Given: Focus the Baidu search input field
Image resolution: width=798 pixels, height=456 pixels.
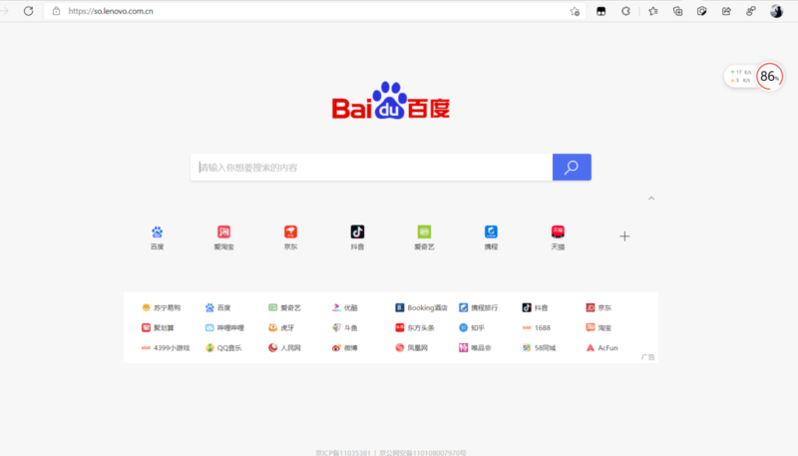Looking at the screenshot, I should (x=370, y=167).
